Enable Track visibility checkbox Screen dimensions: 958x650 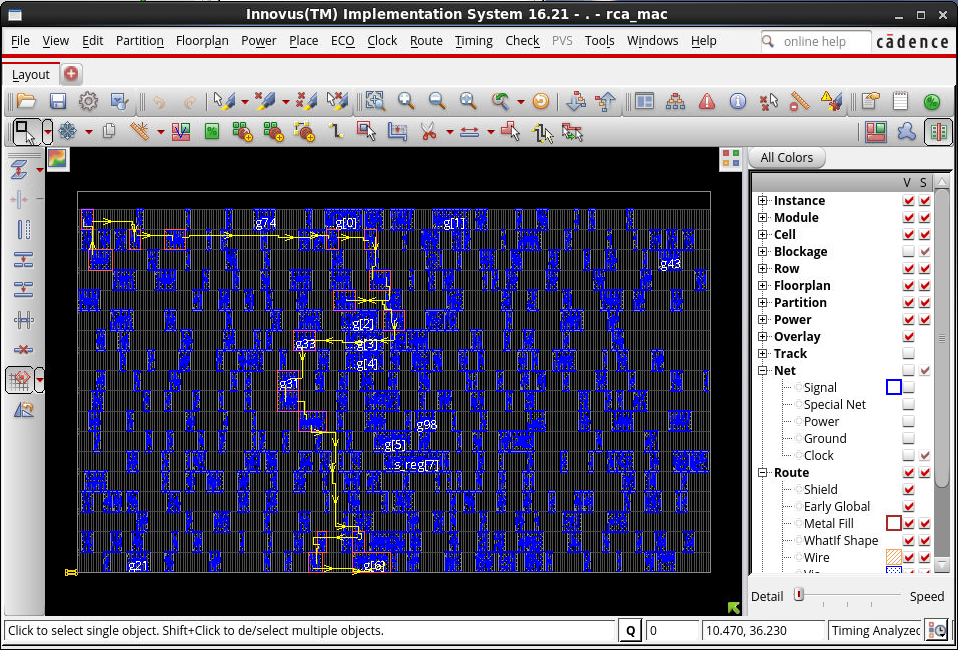tap(909, 353)
